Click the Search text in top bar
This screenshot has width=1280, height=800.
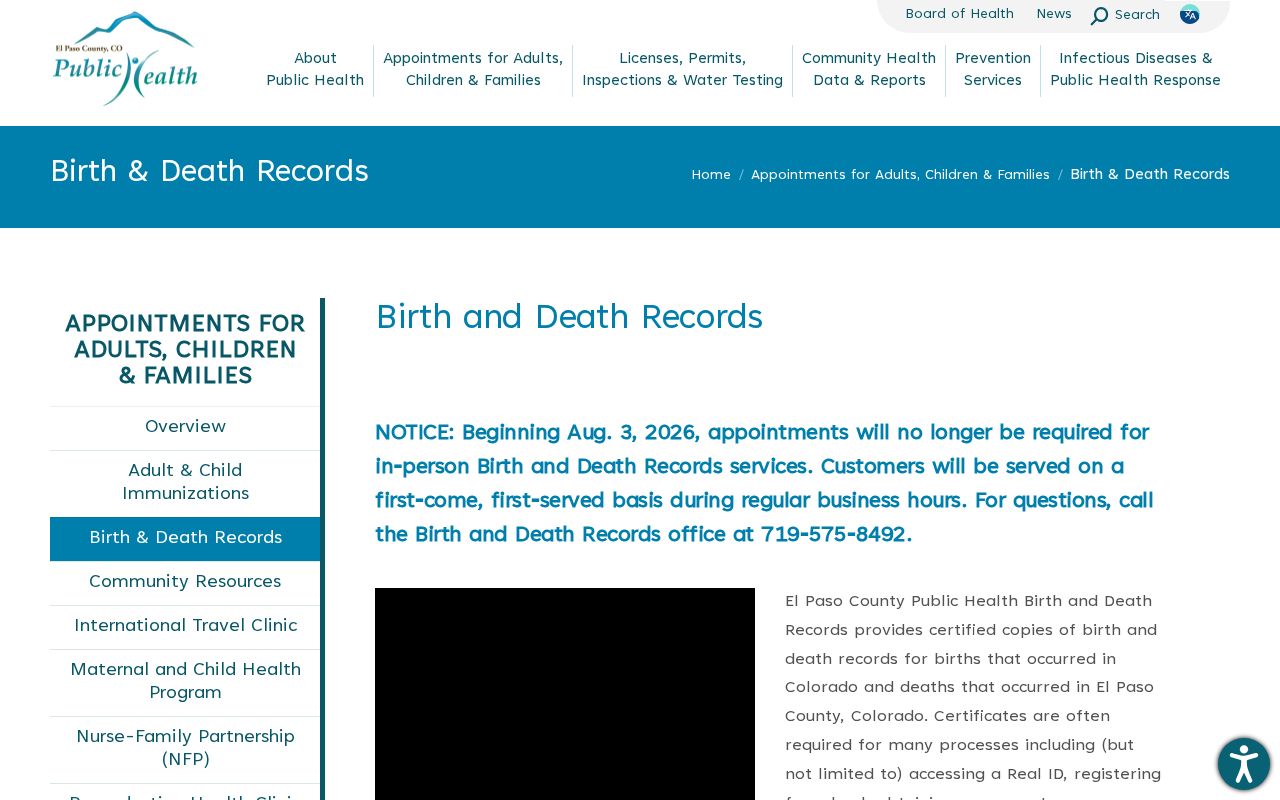pyautogui.click(x=1137, y=15)
